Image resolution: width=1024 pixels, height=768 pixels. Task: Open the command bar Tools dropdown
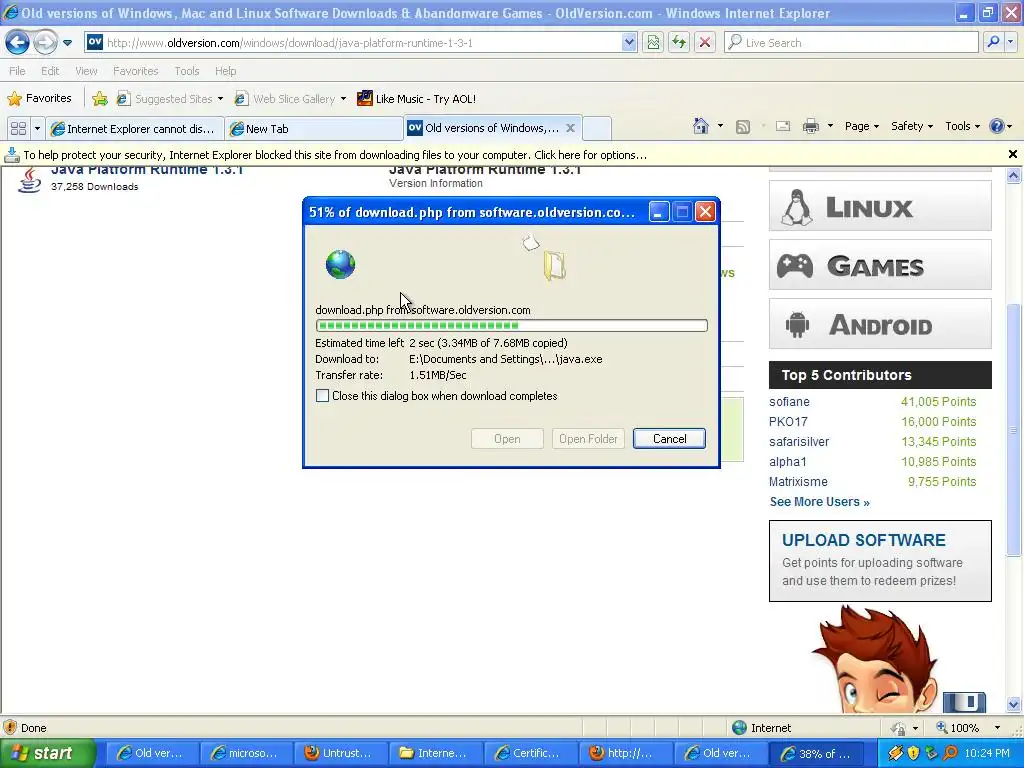tap(963, 127)
